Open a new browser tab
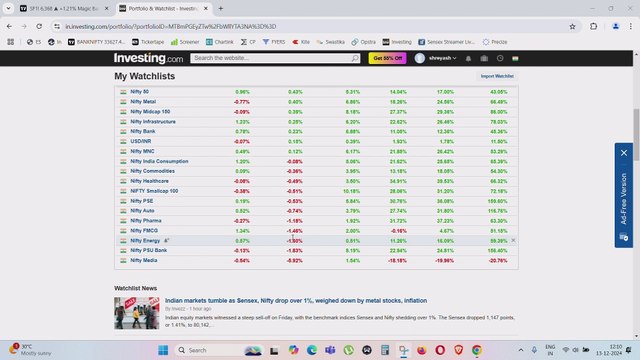 (220, 9)
